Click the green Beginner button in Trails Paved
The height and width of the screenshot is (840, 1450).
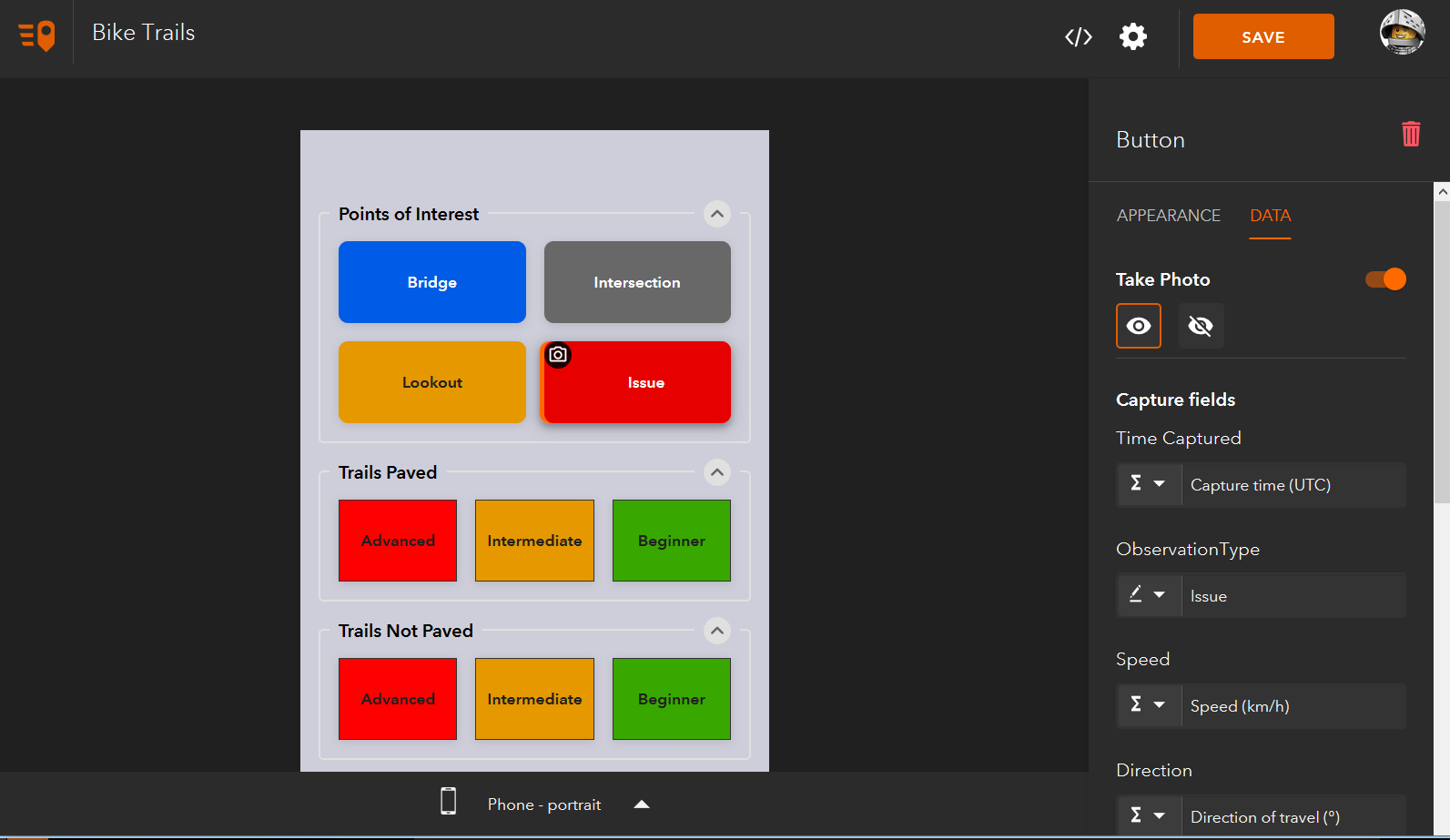pyautogui.click(x=672, y=541)
